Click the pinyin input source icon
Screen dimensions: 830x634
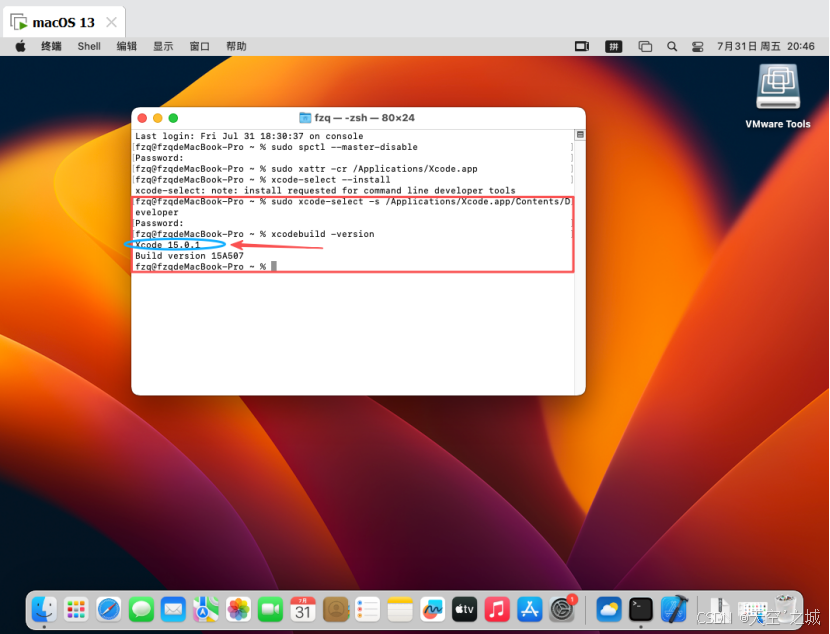coord(614,47)
